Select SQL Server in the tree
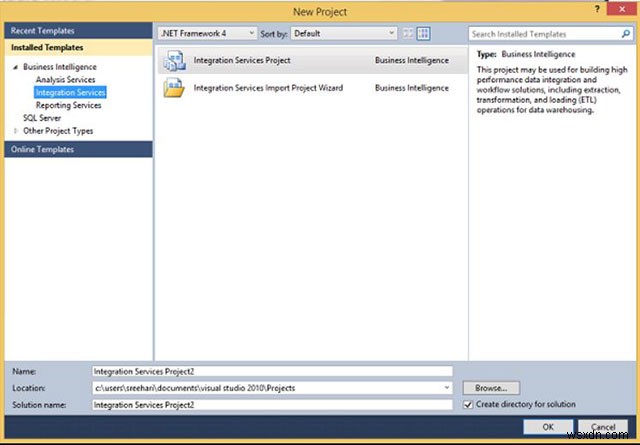Screen dimensions: 640x445 pyautogui.click(x=42, y=118)
